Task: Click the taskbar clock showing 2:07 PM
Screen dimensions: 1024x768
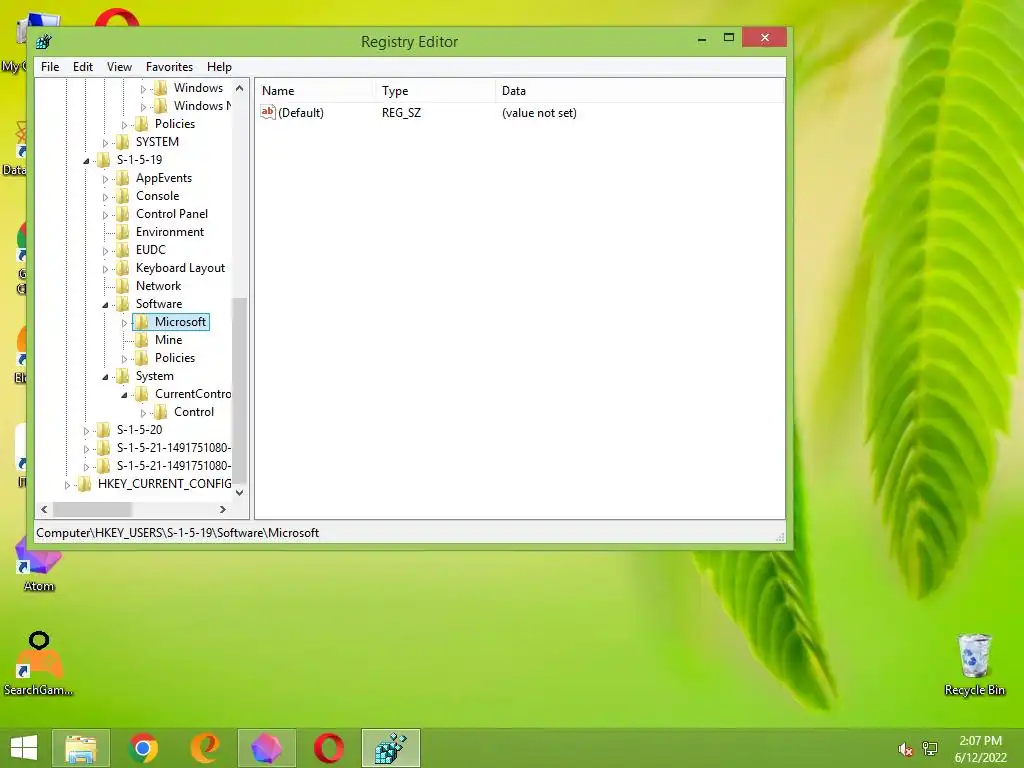Action: 980,749
